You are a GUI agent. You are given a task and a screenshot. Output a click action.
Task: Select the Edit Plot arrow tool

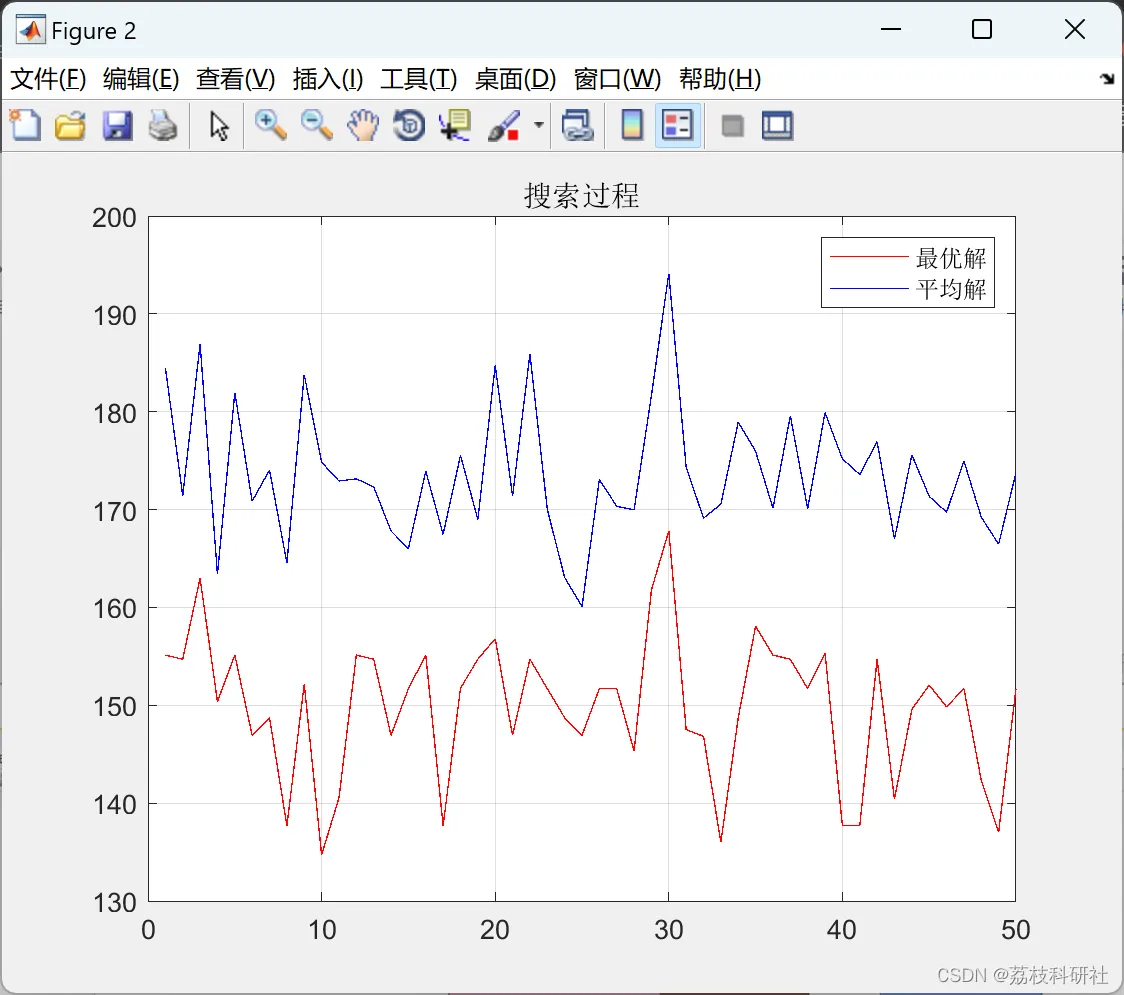(219, 125)
